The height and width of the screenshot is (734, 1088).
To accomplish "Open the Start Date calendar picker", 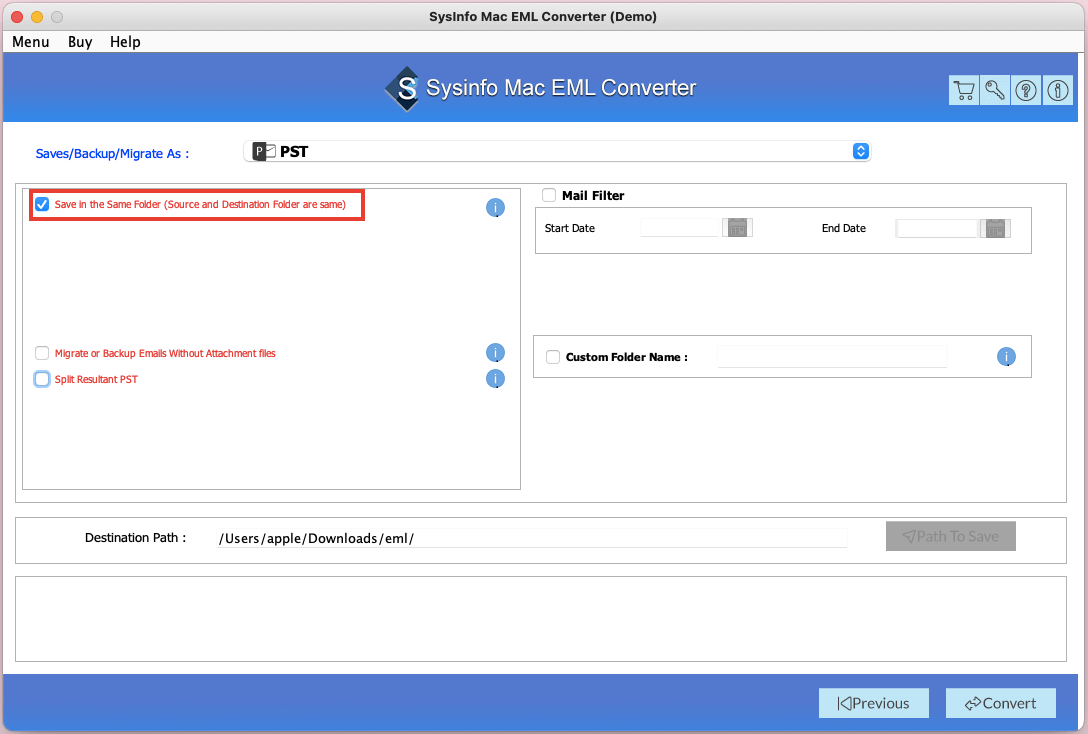I will pyautogui.click(x=738, y=228).
